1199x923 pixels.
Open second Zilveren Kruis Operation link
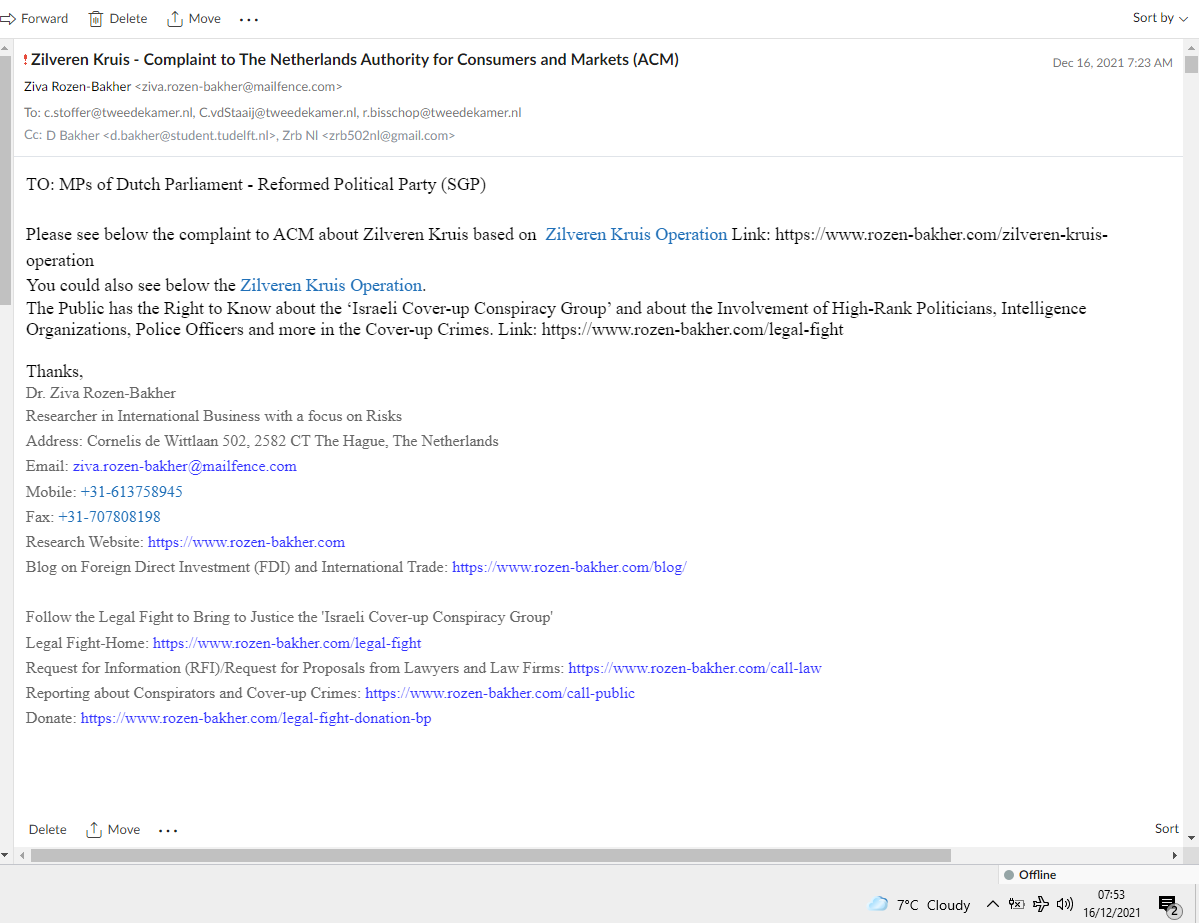pyautogui.click(x=331, y=285)
